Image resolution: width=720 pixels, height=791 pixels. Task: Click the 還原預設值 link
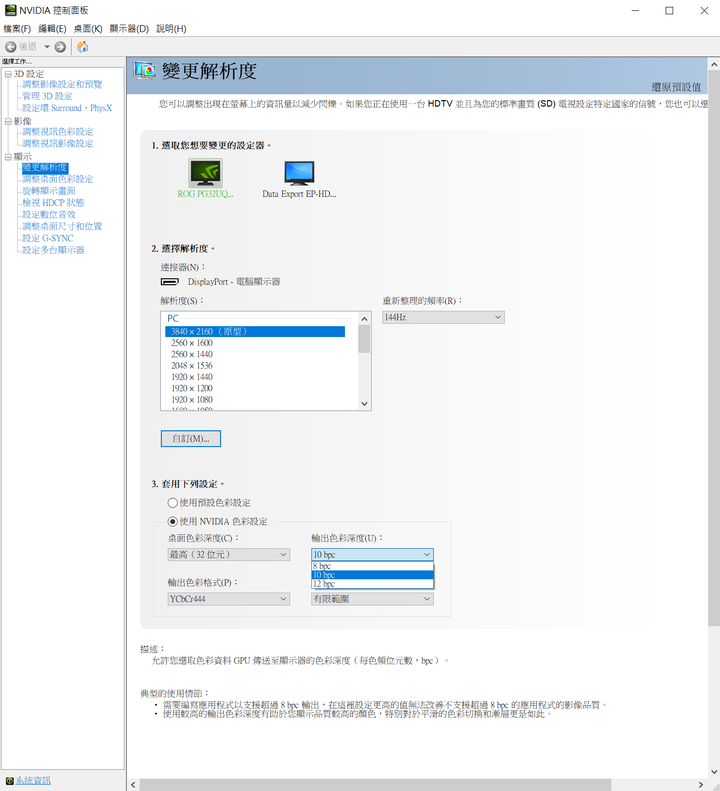(x=676, y=87)
